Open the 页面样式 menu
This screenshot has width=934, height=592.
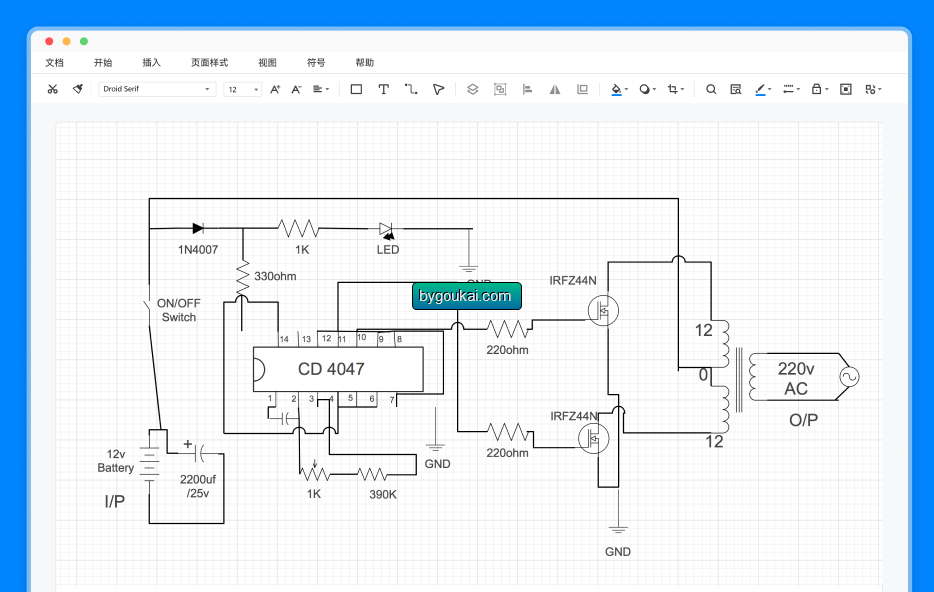click(x=209, y=63)
